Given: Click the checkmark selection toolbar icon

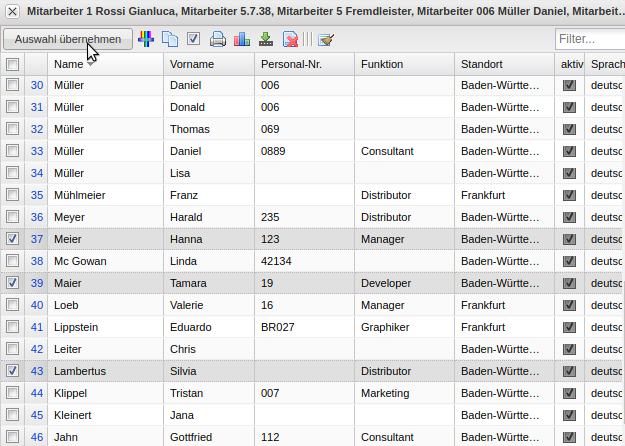Looking at the screenshot, I should pos(194,39).
